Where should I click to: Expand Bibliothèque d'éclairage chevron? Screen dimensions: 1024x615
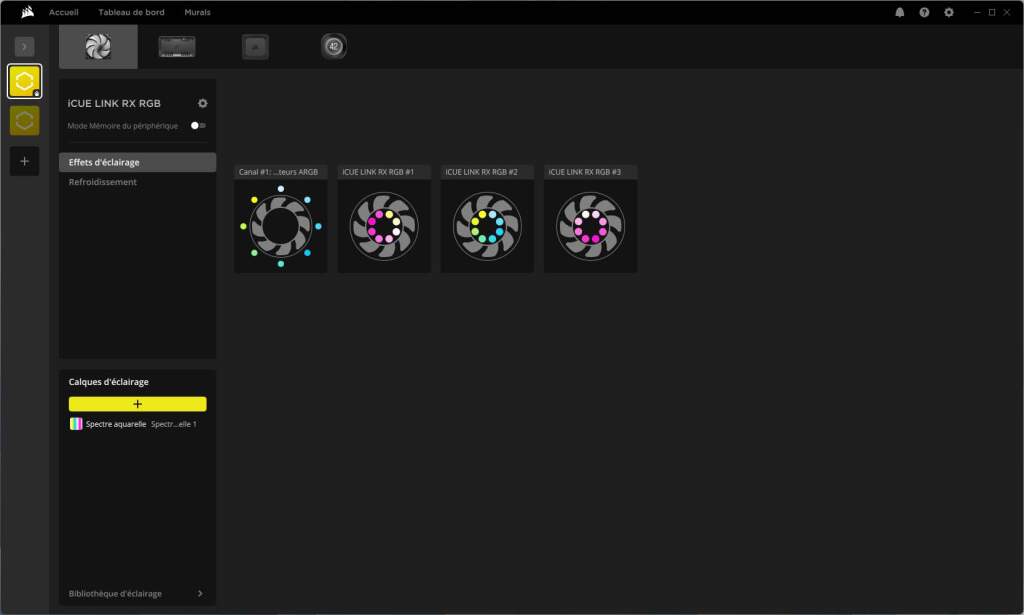pyautogui.click(x=200, y=593)
